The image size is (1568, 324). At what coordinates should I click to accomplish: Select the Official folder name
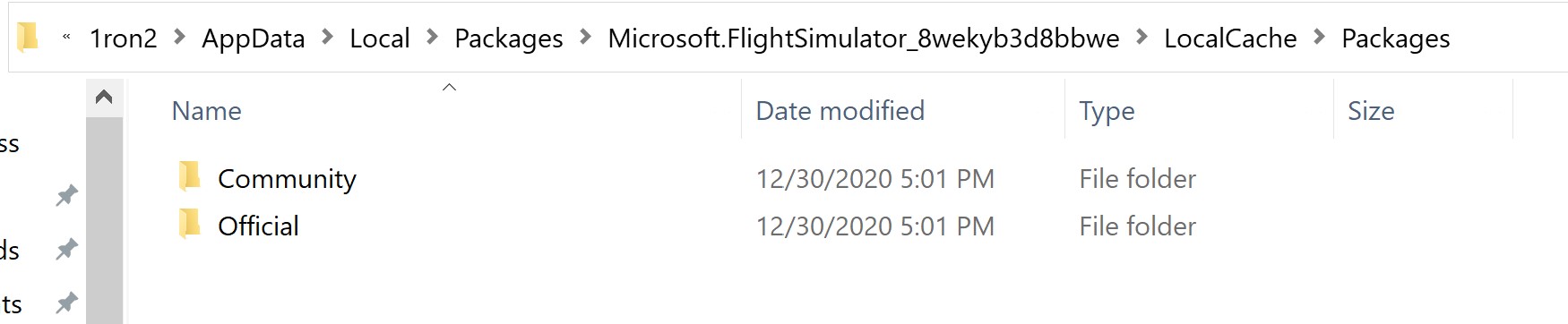tap(258, 226)
